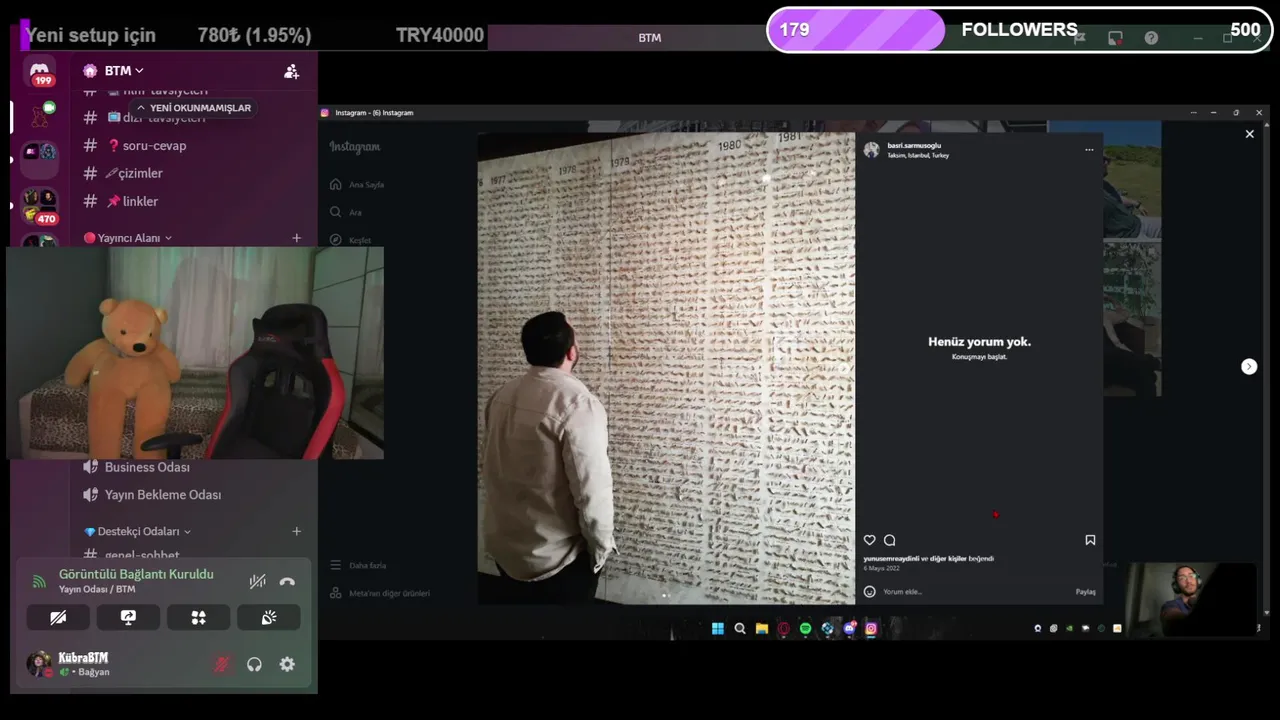Open post options three-dot menu
1280x720 pixels.
1089,150
